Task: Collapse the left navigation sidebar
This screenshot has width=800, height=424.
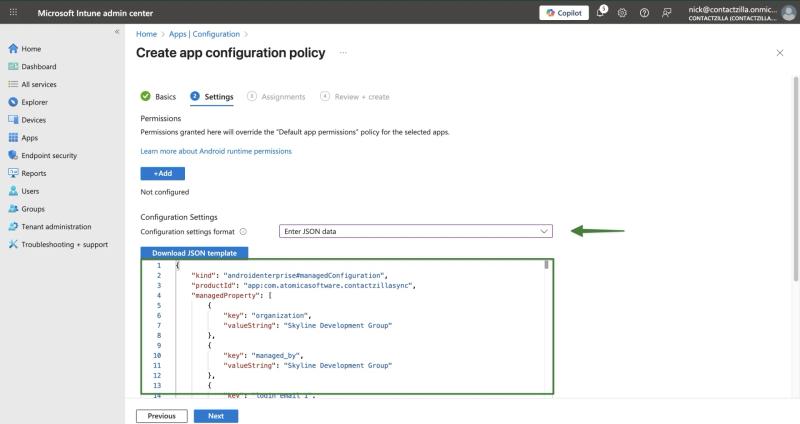Action: [117, 32]
